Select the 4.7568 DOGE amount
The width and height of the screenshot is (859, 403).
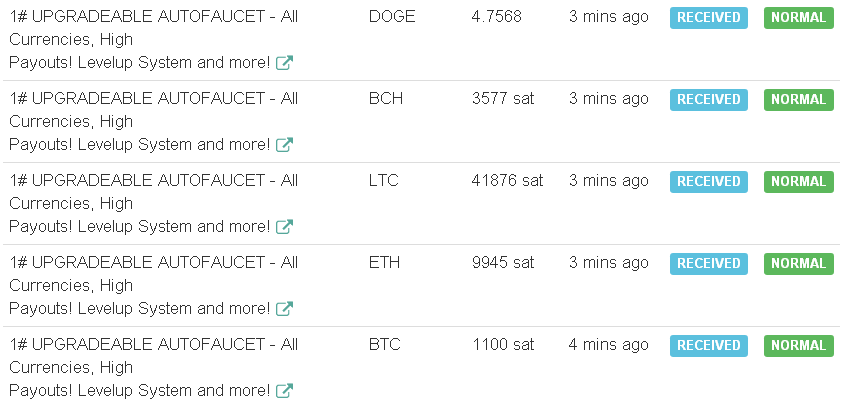coord(496,17)
